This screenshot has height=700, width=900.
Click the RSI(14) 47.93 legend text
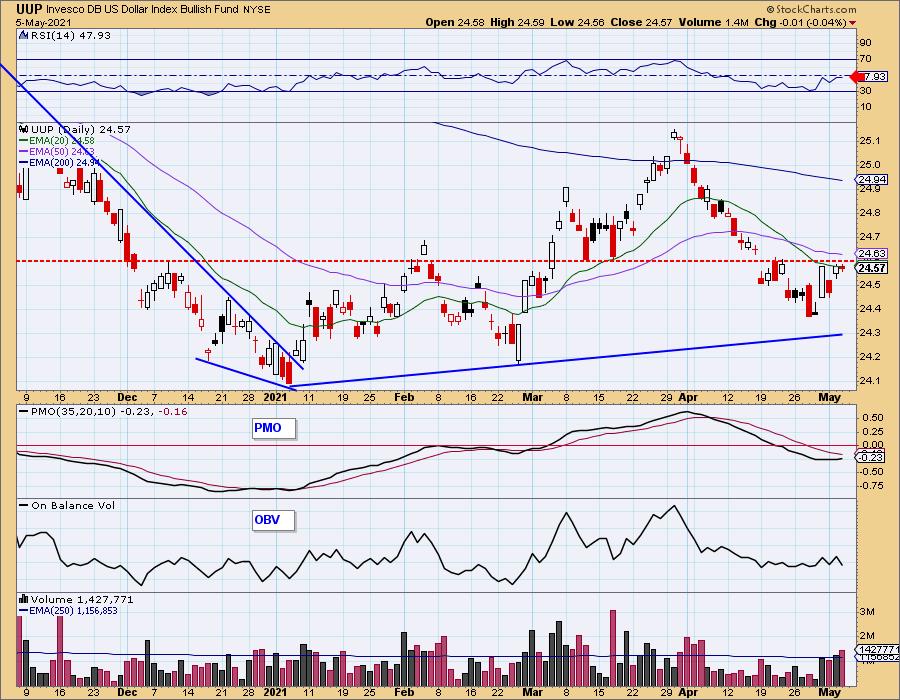coord(71,36)
